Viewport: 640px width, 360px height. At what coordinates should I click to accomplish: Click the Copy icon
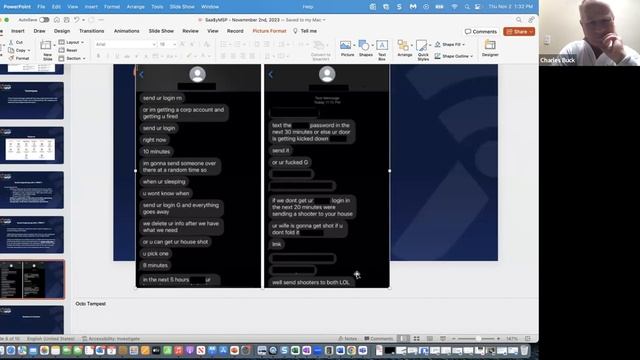click(11, 50)
